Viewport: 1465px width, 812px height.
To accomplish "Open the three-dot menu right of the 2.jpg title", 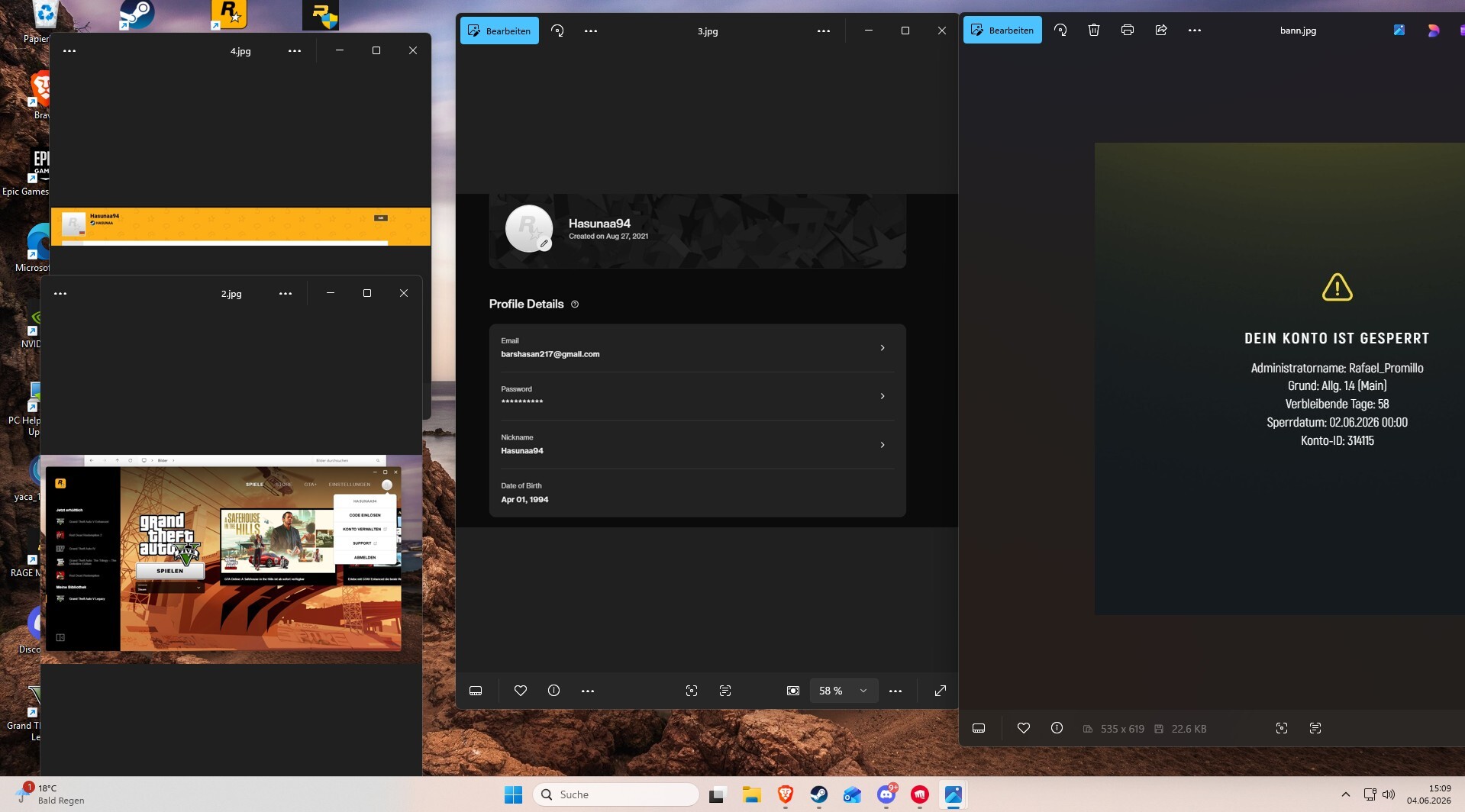I will [286, 293].
